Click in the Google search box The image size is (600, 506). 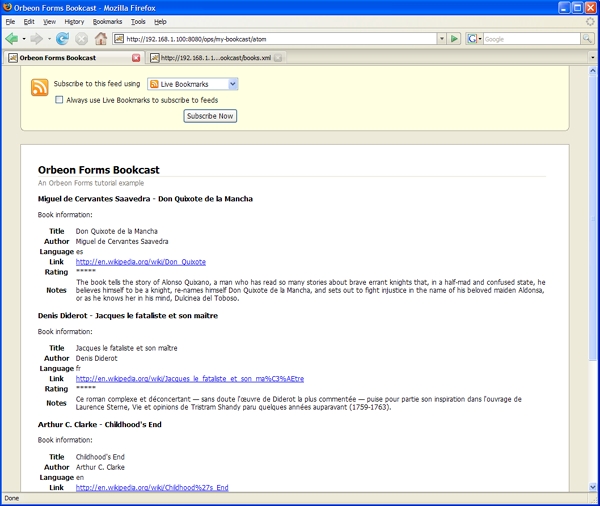tap(520, 39)
